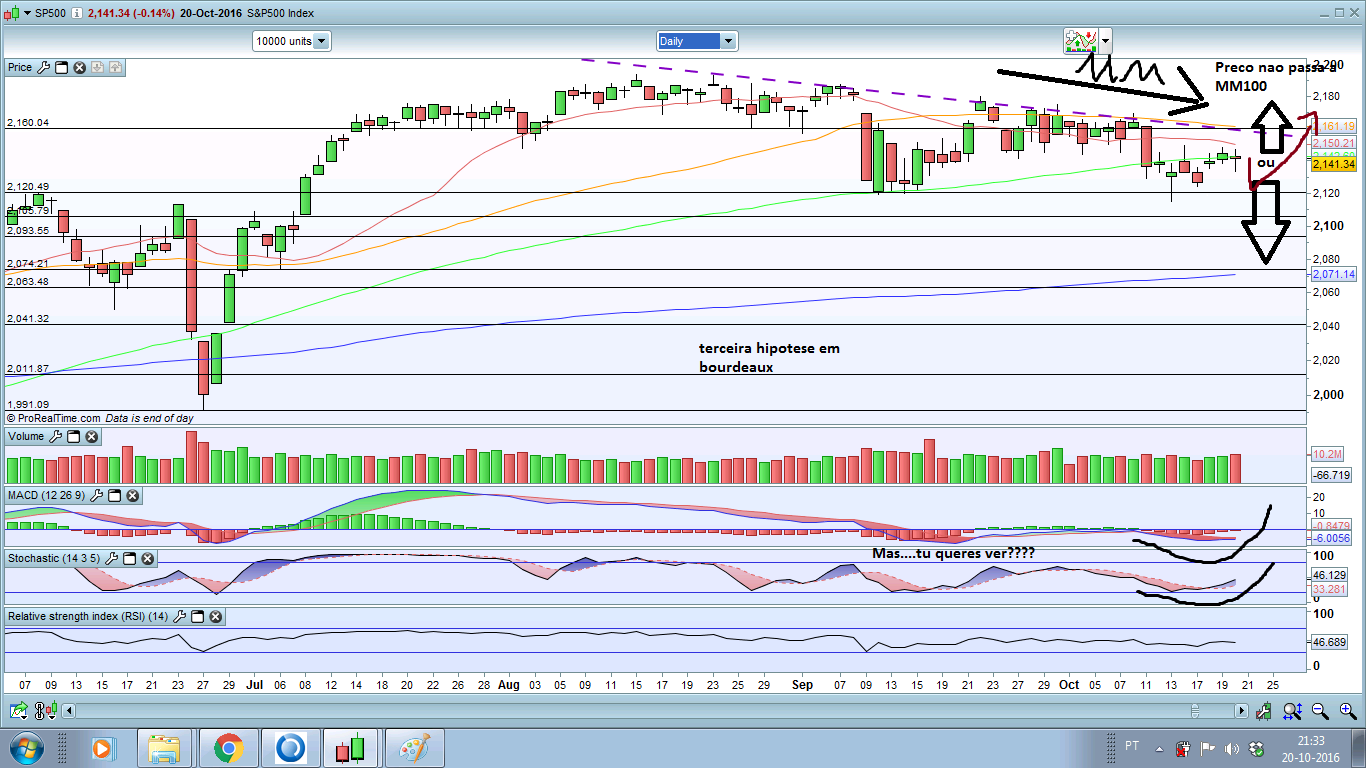
Task: Click the SP500 ticker name in the title bar
Action: coord(51,13)
